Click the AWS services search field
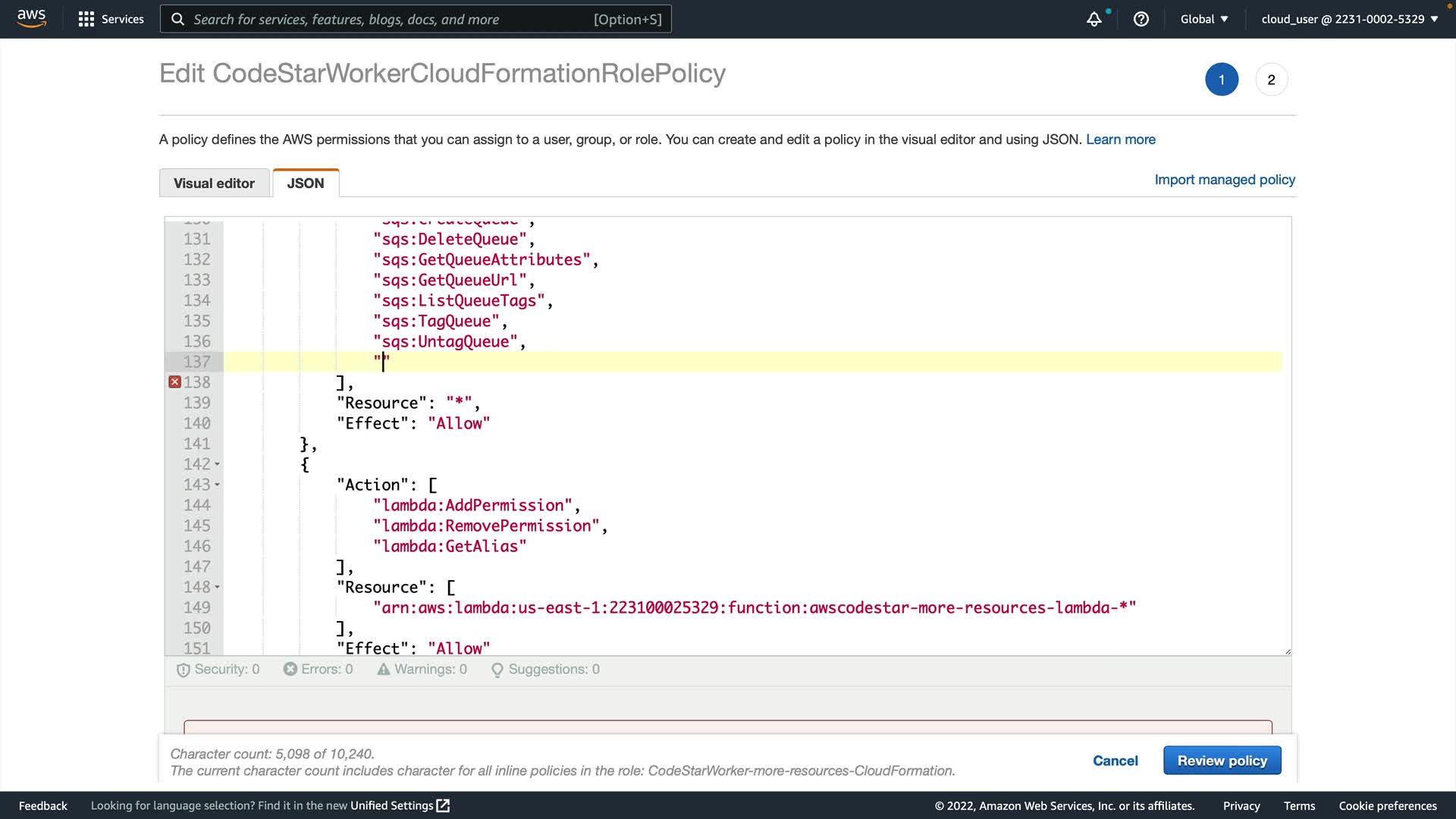 pyautogui.click(x=416, y=19)
